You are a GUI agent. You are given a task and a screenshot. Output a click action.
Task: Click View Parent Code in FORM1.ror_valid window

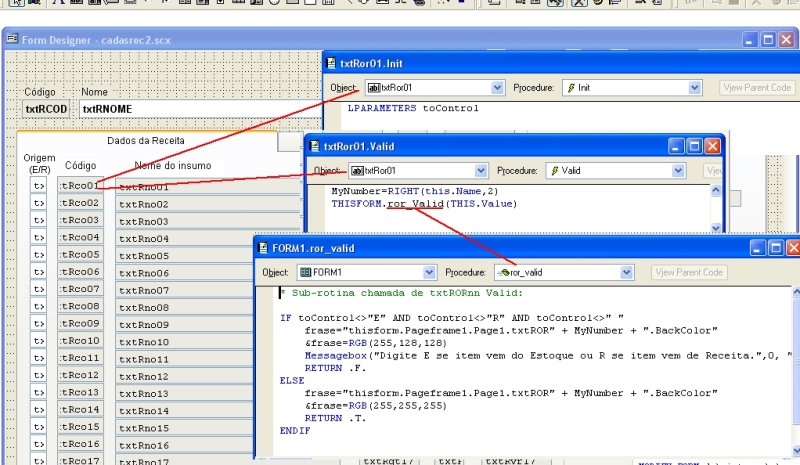689,273
